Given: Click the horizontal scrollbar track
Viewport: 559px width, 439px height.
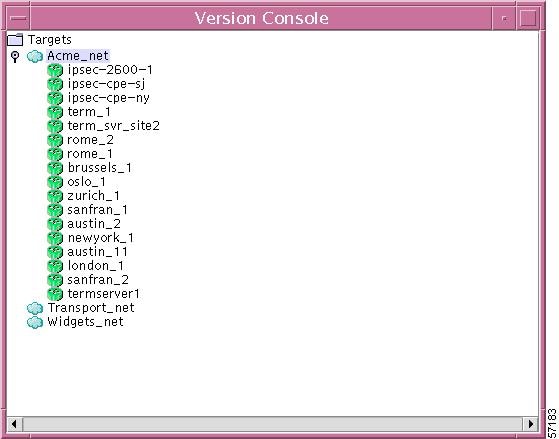Looking at the screenshot, I should [273, 424].
